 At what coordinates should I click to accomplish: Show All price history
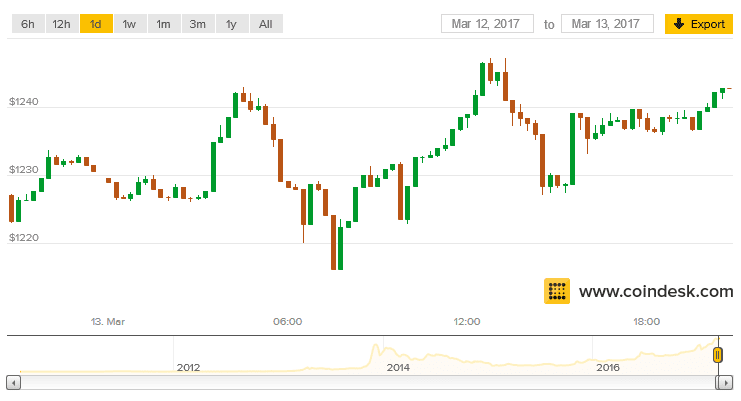tap(265, 23)
